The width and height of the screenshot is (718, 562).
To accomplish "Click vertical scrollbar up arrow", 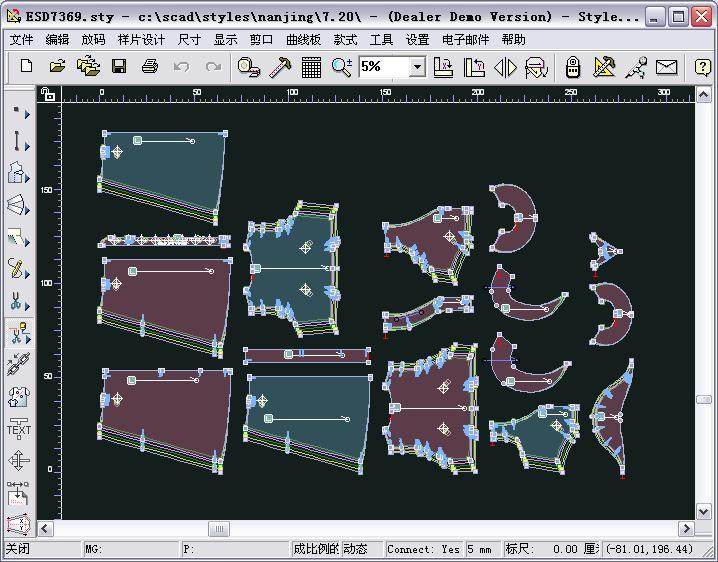I will (703, 95).
